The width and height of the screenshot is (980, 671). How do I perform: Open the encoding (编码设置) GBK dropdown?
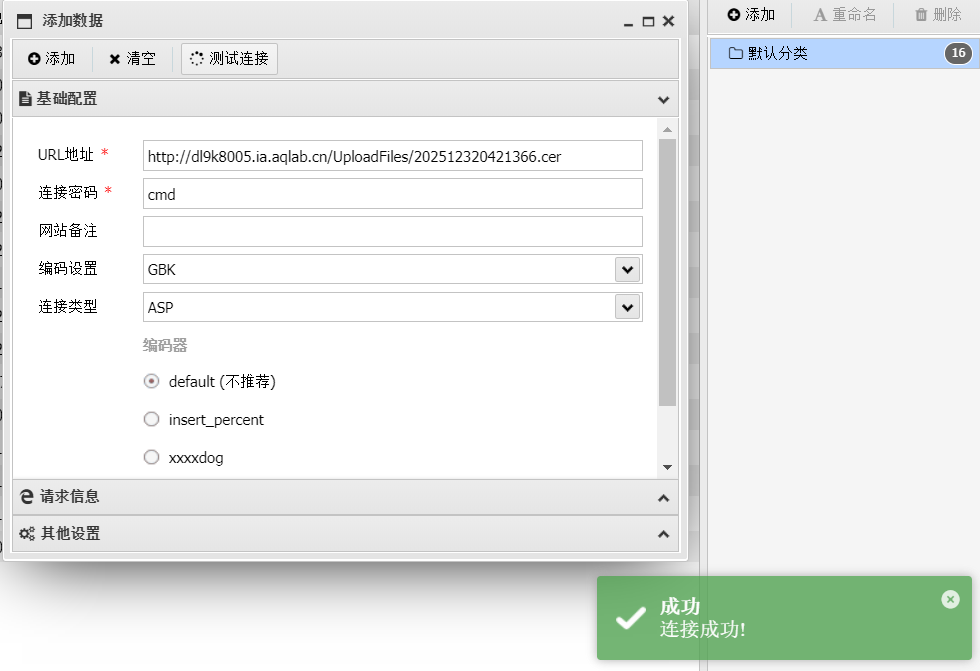(x=627, y=269)
